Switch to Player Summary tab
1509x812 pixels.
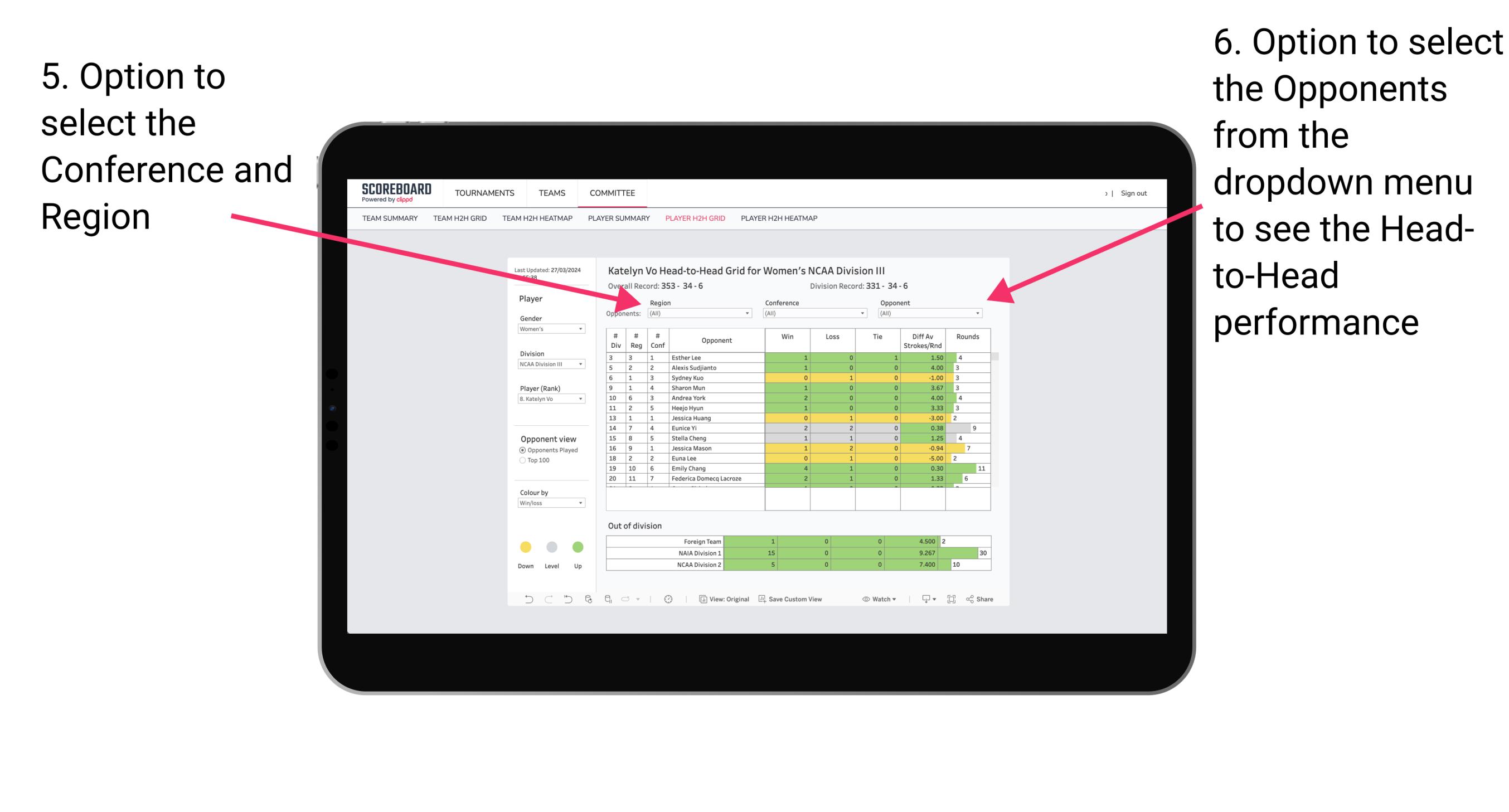click(x=618, y=222)
